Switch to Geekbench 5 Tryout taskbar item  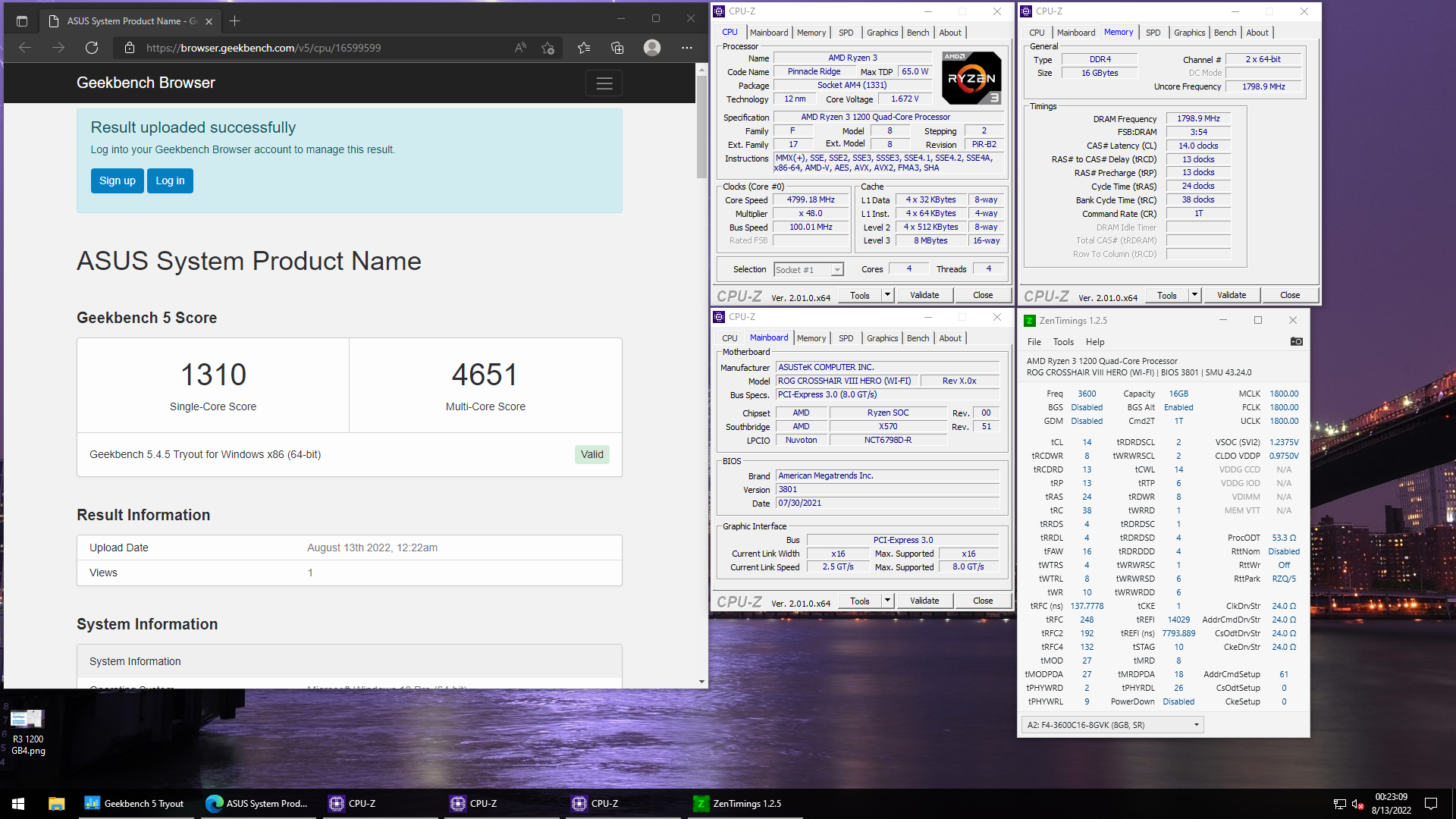(x=136, y=804)
